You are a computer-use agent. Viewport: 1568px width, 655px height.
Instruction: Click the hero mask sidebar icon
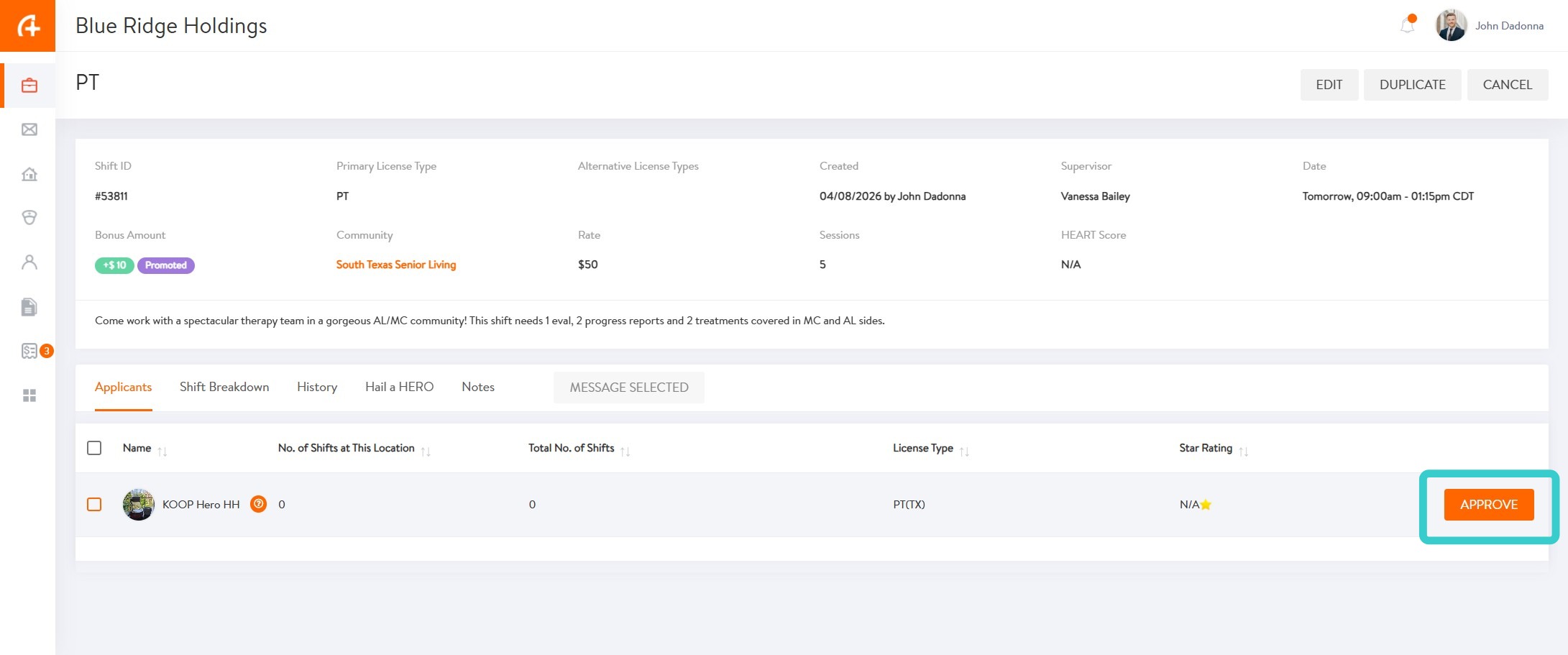pyautogui.click(x=29, y=217)
